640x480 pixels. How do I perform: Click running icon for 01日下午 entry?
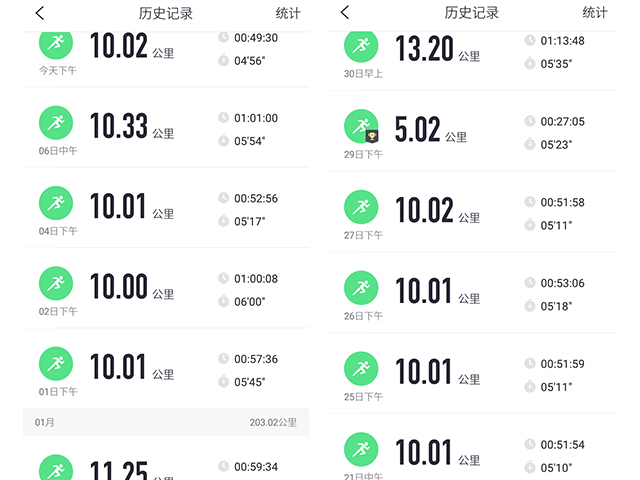pyautogui.click(x=56, y=363)
